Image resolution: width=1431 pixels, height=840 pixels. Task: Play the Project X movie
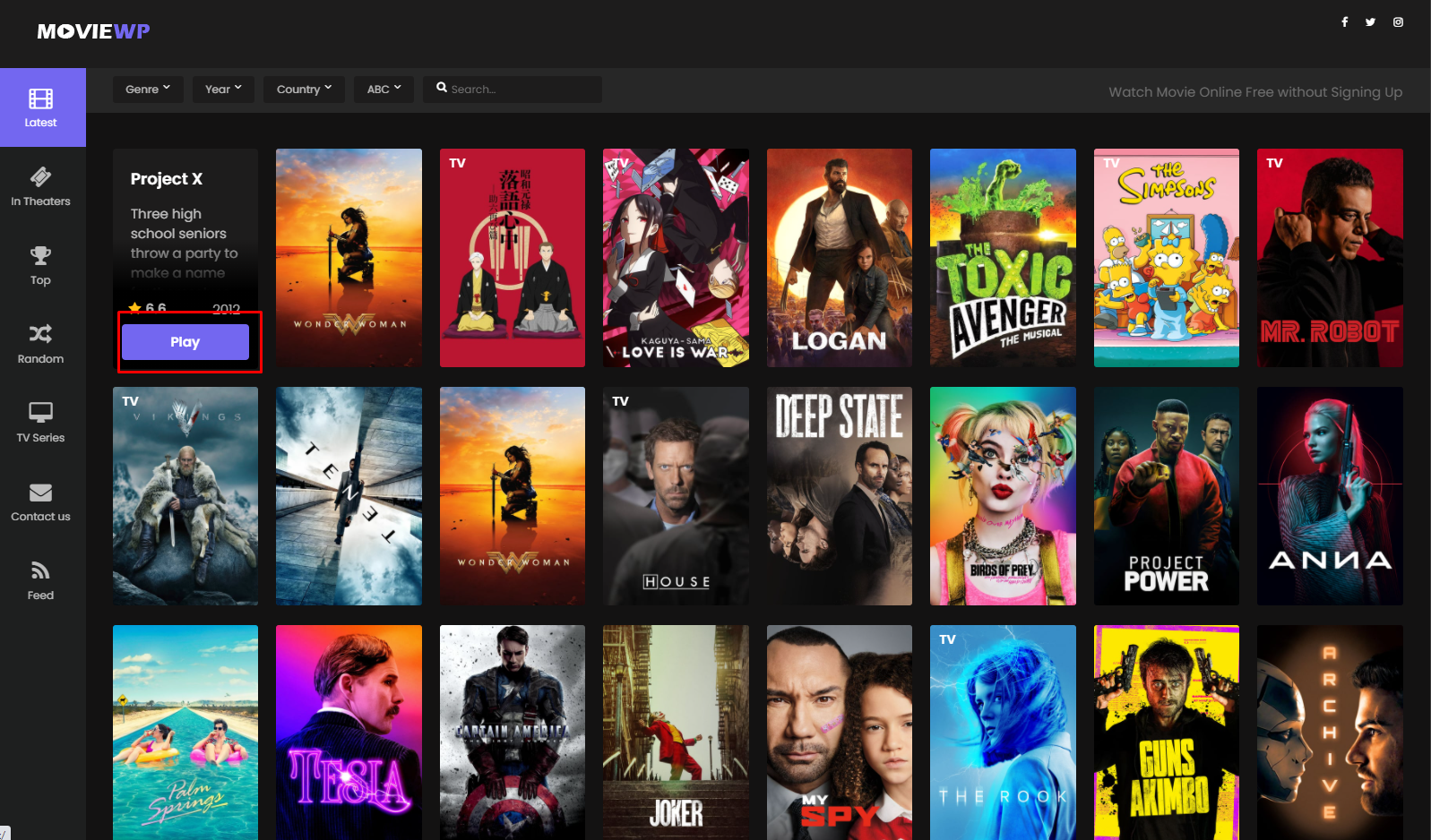(x=185, y=342)
